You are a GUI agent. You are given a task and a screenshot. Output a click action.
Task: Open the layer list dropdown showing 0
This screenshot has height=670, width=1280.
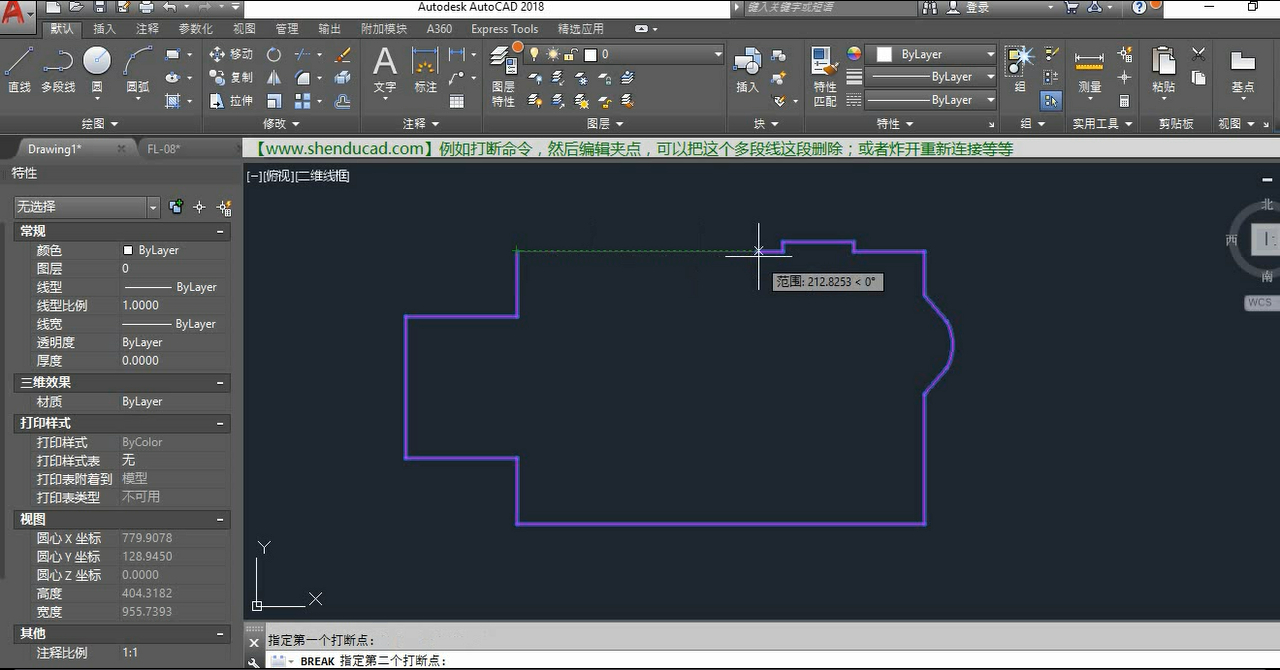[624, 54]
